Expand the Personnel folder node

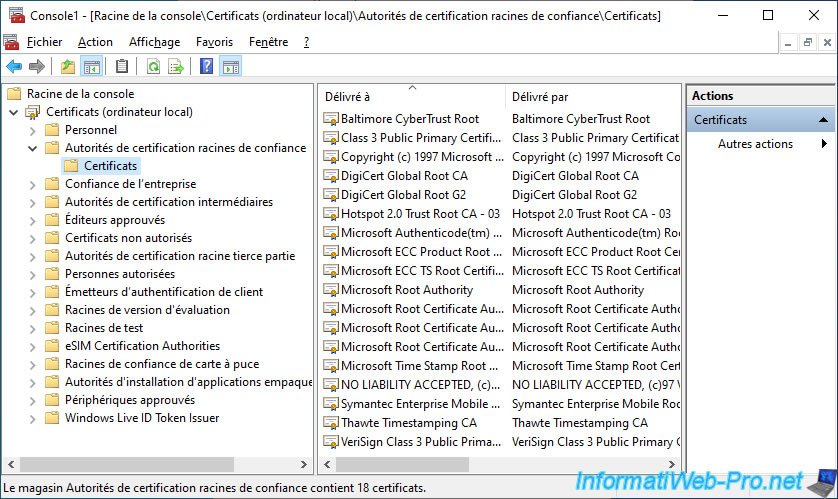(32, 130)
